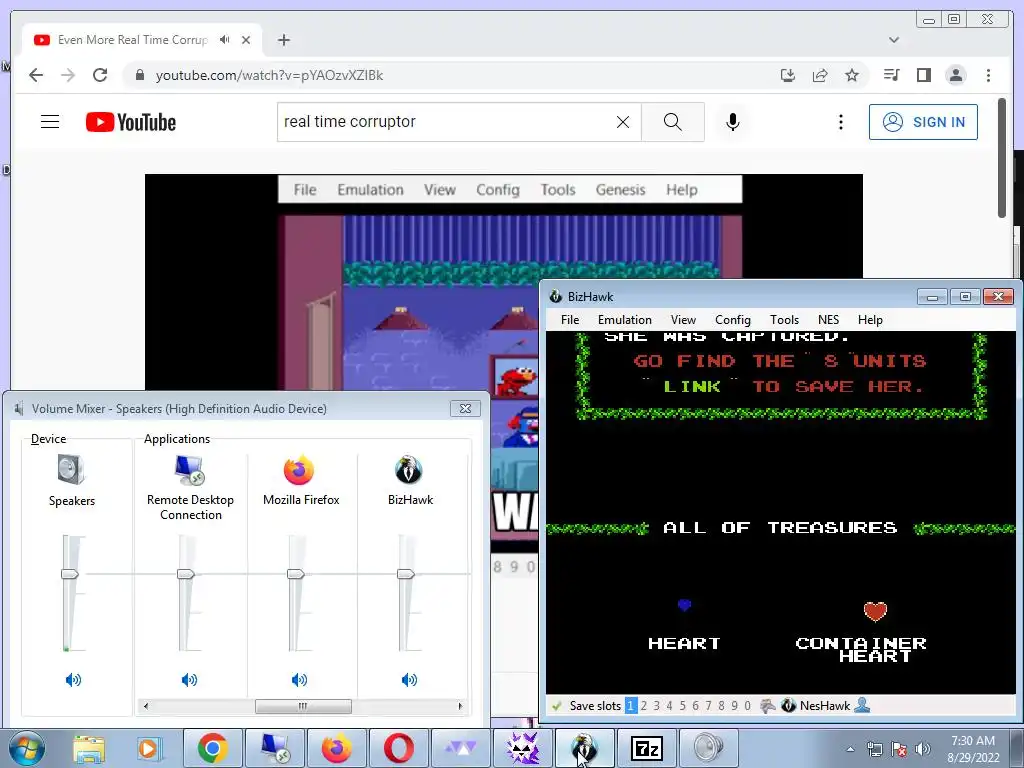Click the green checkmark status icon in BizHawk

556,706
